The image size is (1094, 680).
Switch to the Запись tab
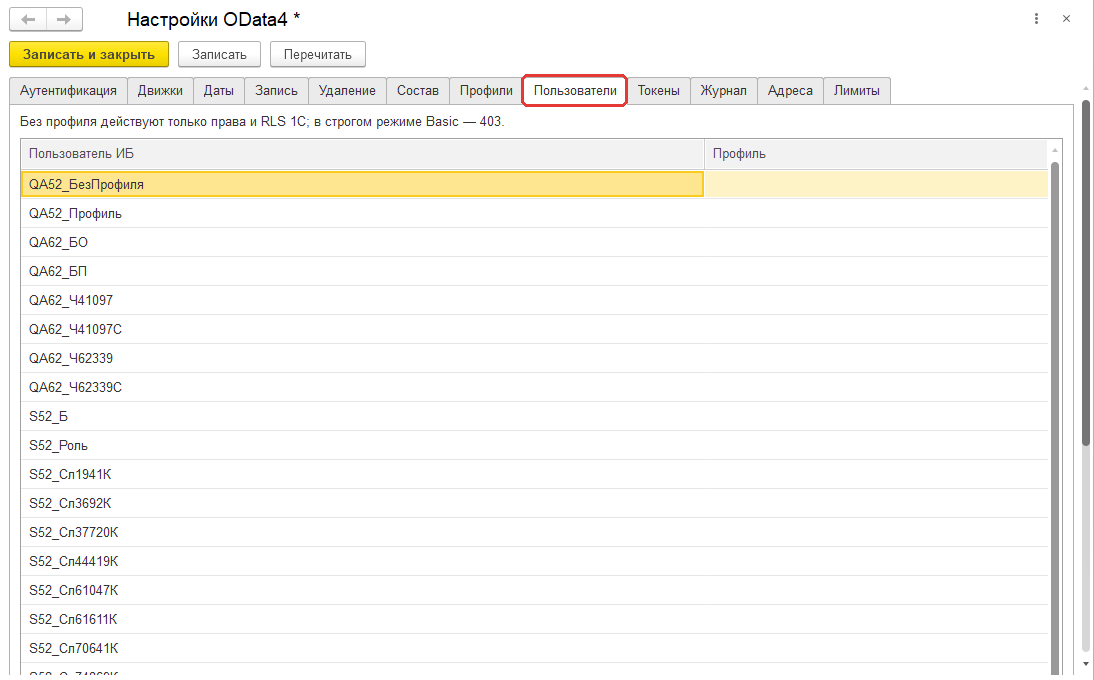[276, 91]
